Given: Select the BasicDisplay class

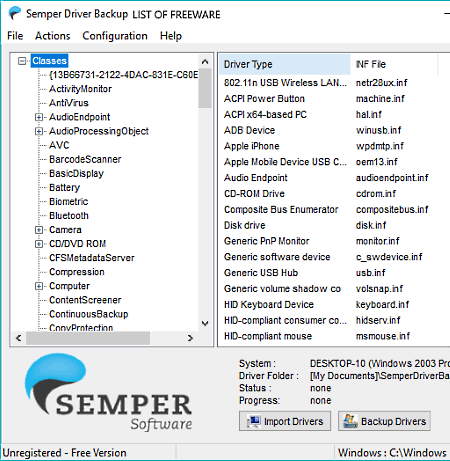Looking at the screenshot, I should [76, 173].
